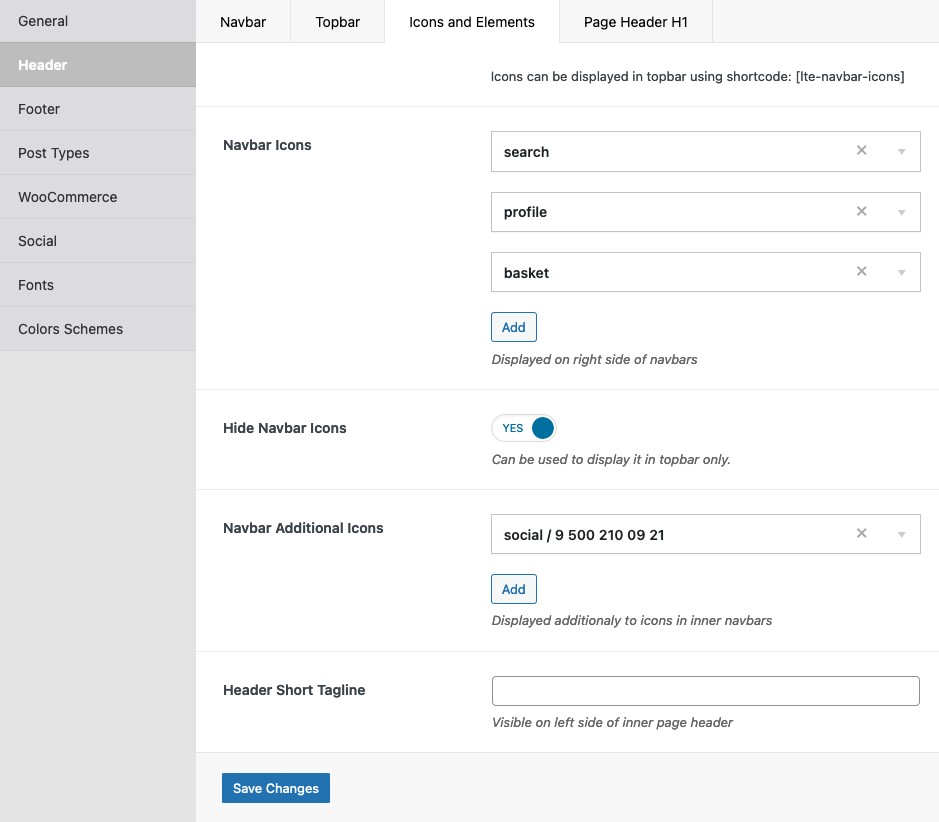Select the Icons and Elements tab

coord(472,22)
